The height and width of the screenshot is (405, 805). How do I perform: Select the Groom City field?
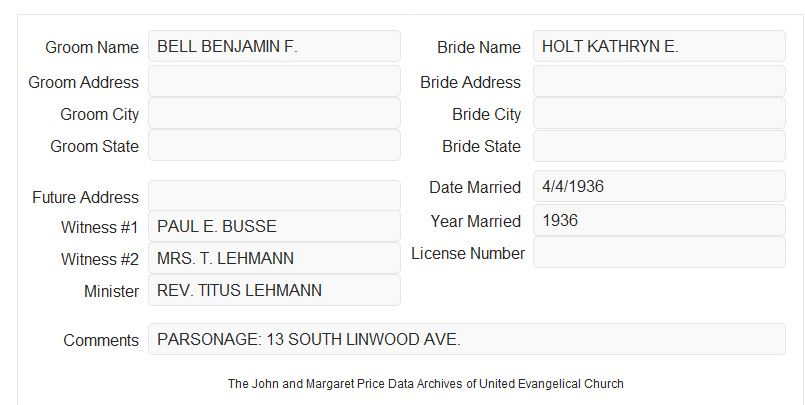[x=274, y=113]
